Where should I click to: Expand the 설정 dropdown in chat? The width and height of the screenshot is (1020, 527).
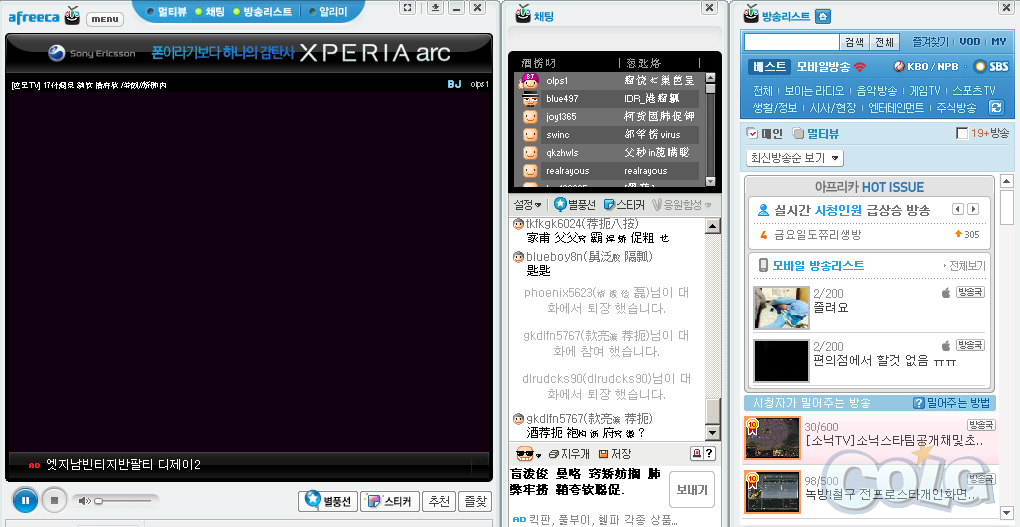pyautogui.click(x=527, y=205)
